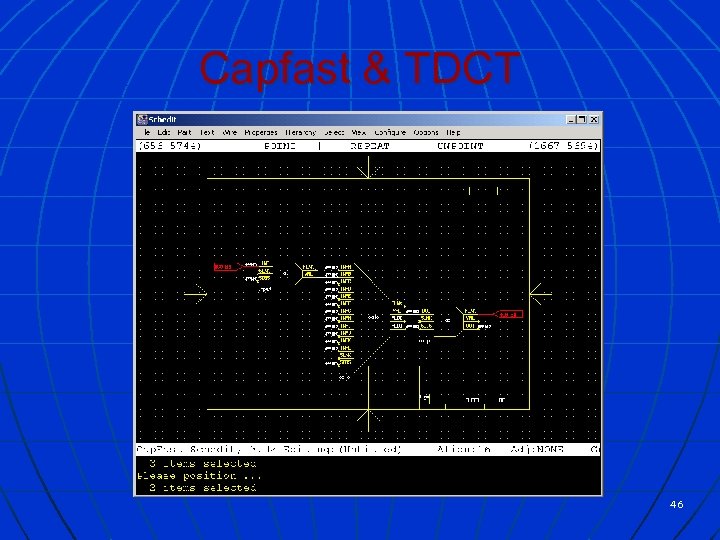Click the Schedit title bar app icon
The height and width of the screenshot is (540, 720).
coord(142,119)
